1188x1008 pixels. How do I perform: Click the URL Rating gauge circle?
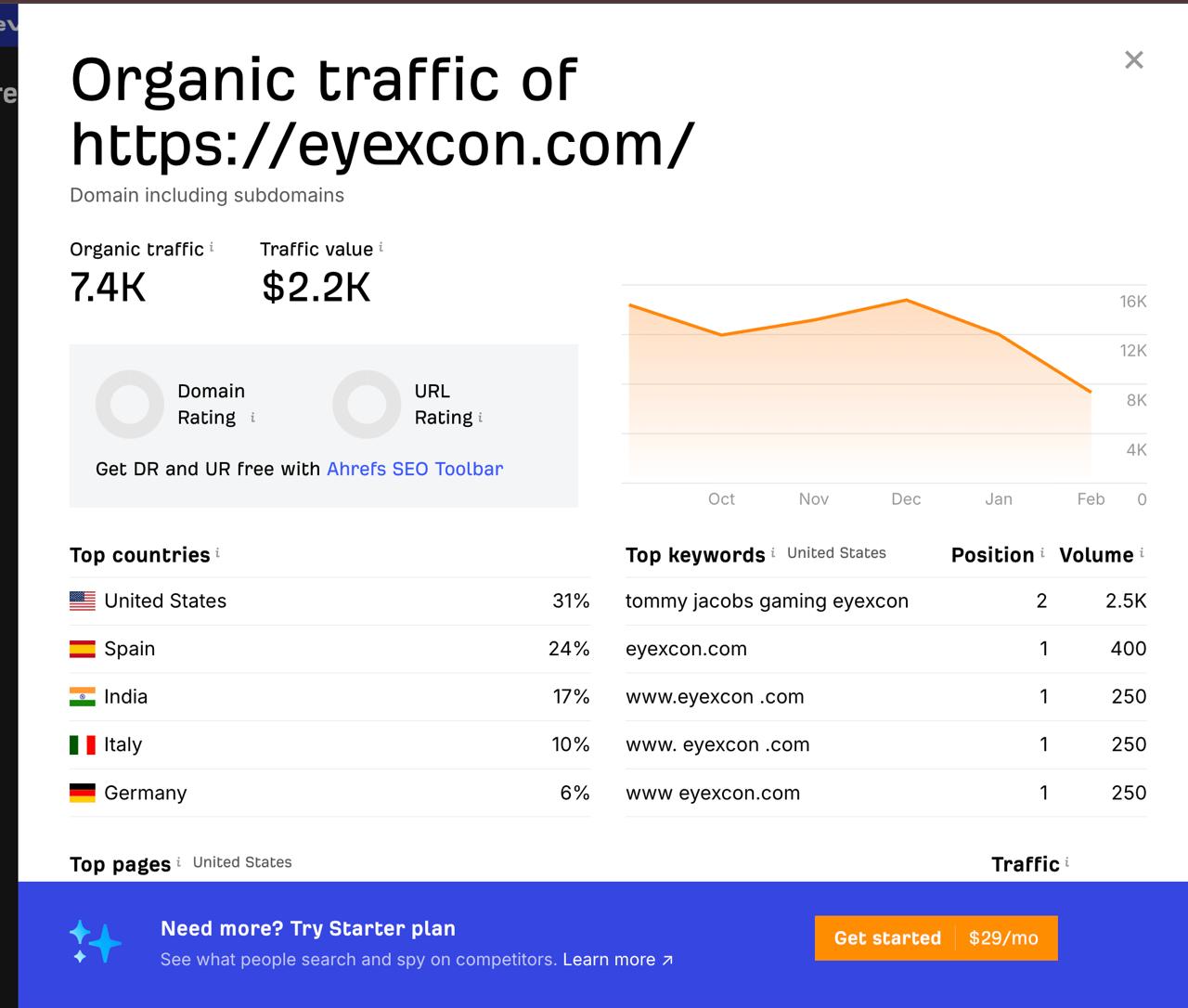pyautogui.click(x=367, y=405)
